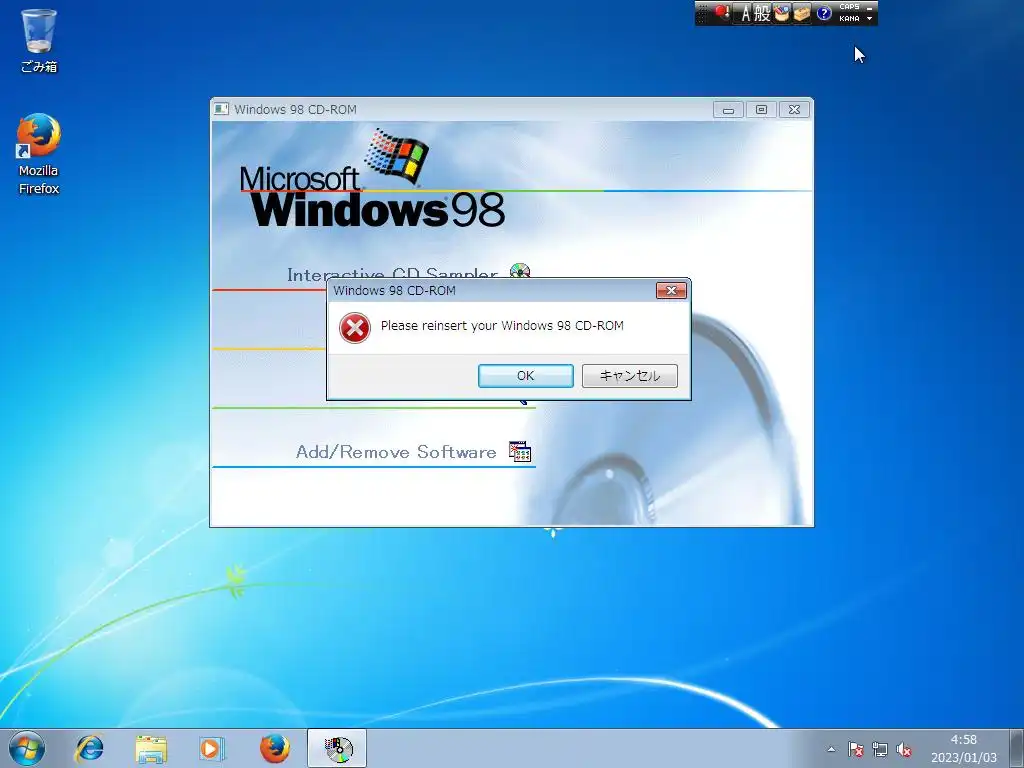Click the Interactive CD Sampler link
This screenshot has height=768, width=1024.
coord(392,274)
